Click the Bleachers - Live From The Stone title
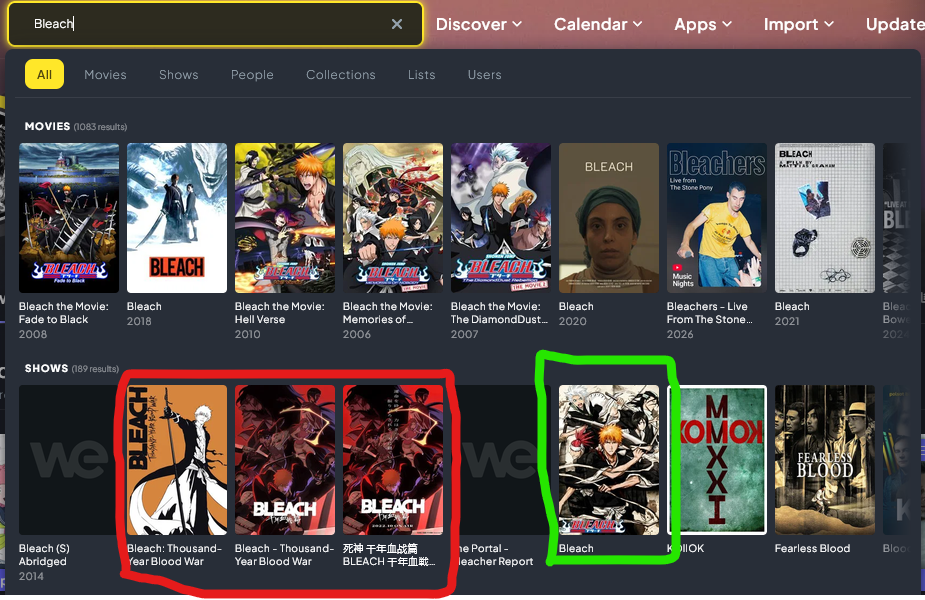This screenshot has width=925, height=600. coord(710,313)
